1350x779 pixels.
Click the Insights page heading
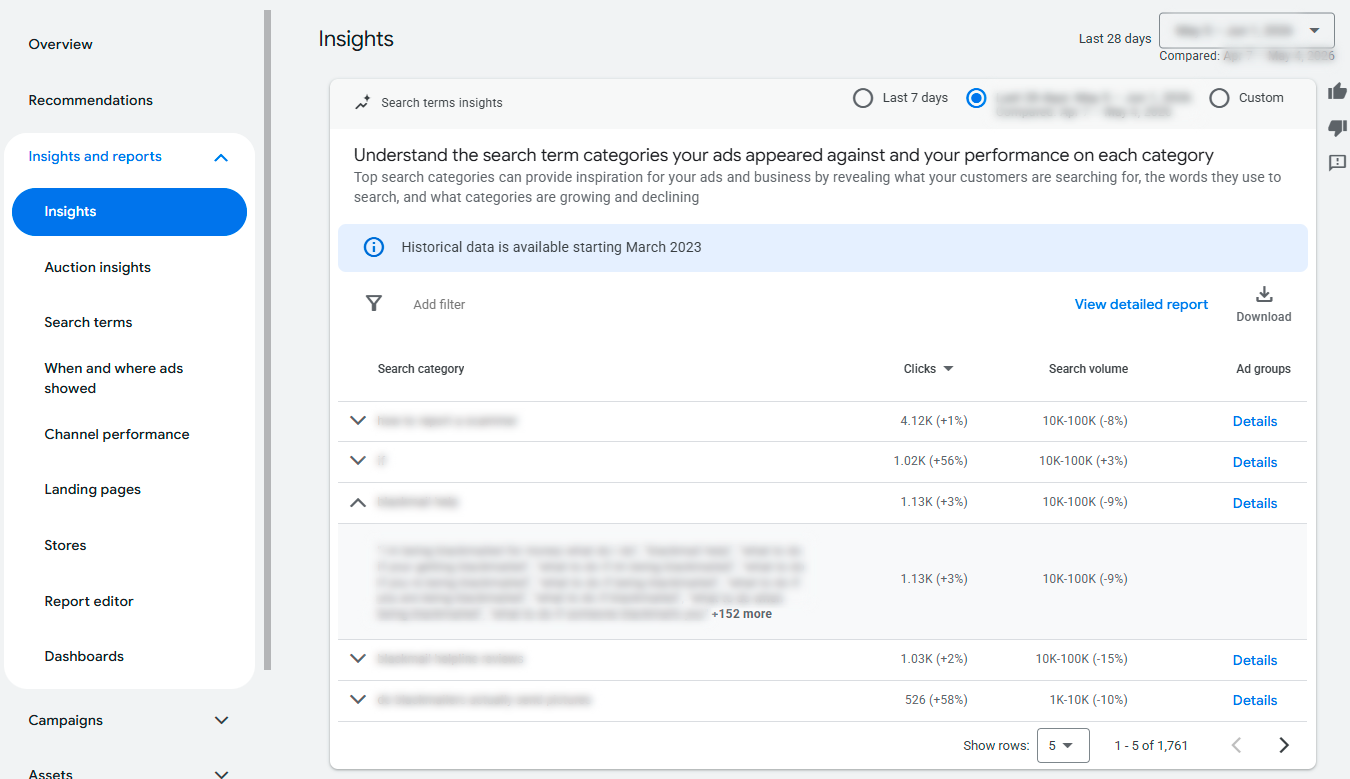tap(356, 39)
